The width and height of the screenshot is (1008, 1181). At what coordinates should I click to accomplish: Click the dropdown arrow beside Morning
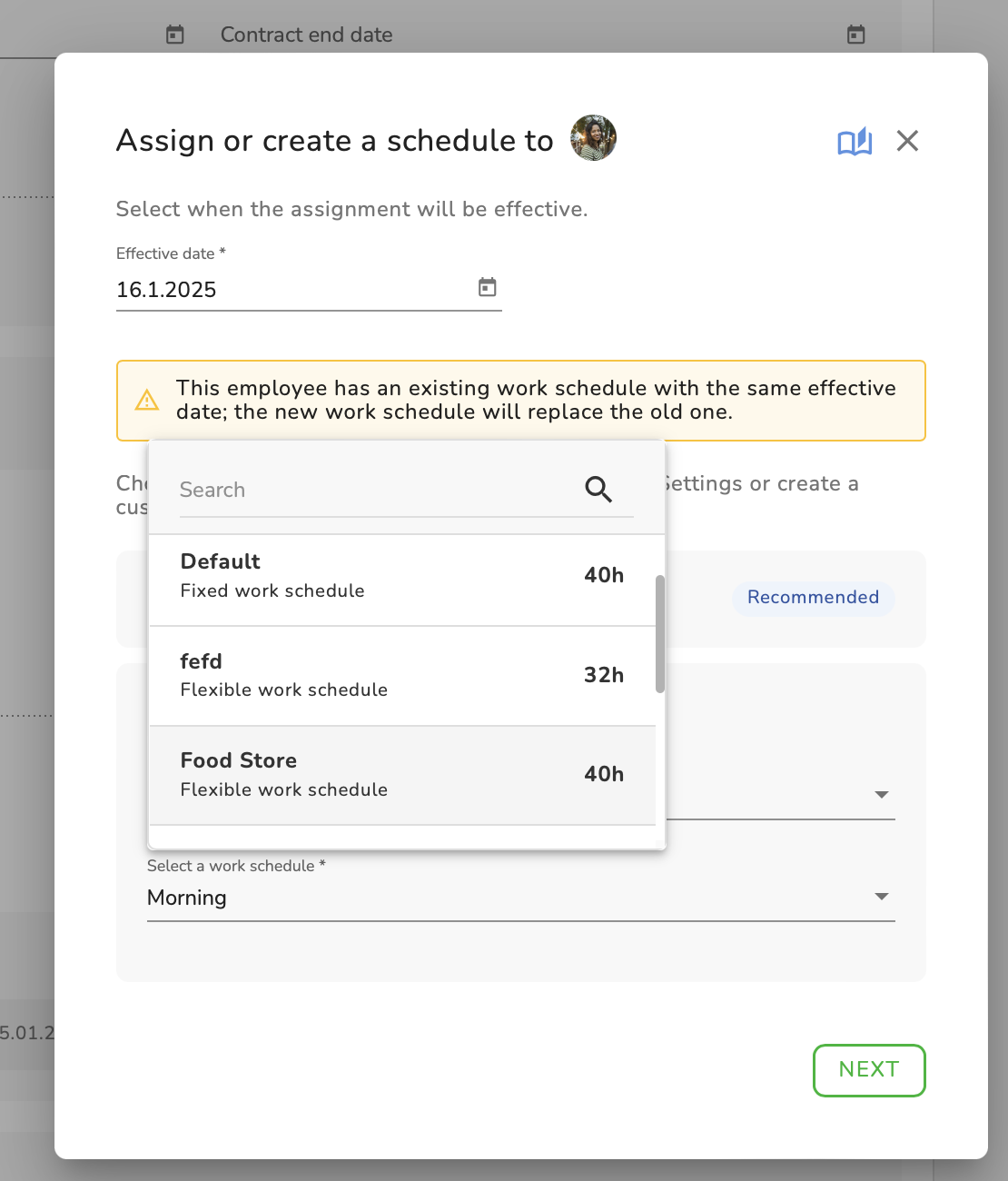click(881, 897)
